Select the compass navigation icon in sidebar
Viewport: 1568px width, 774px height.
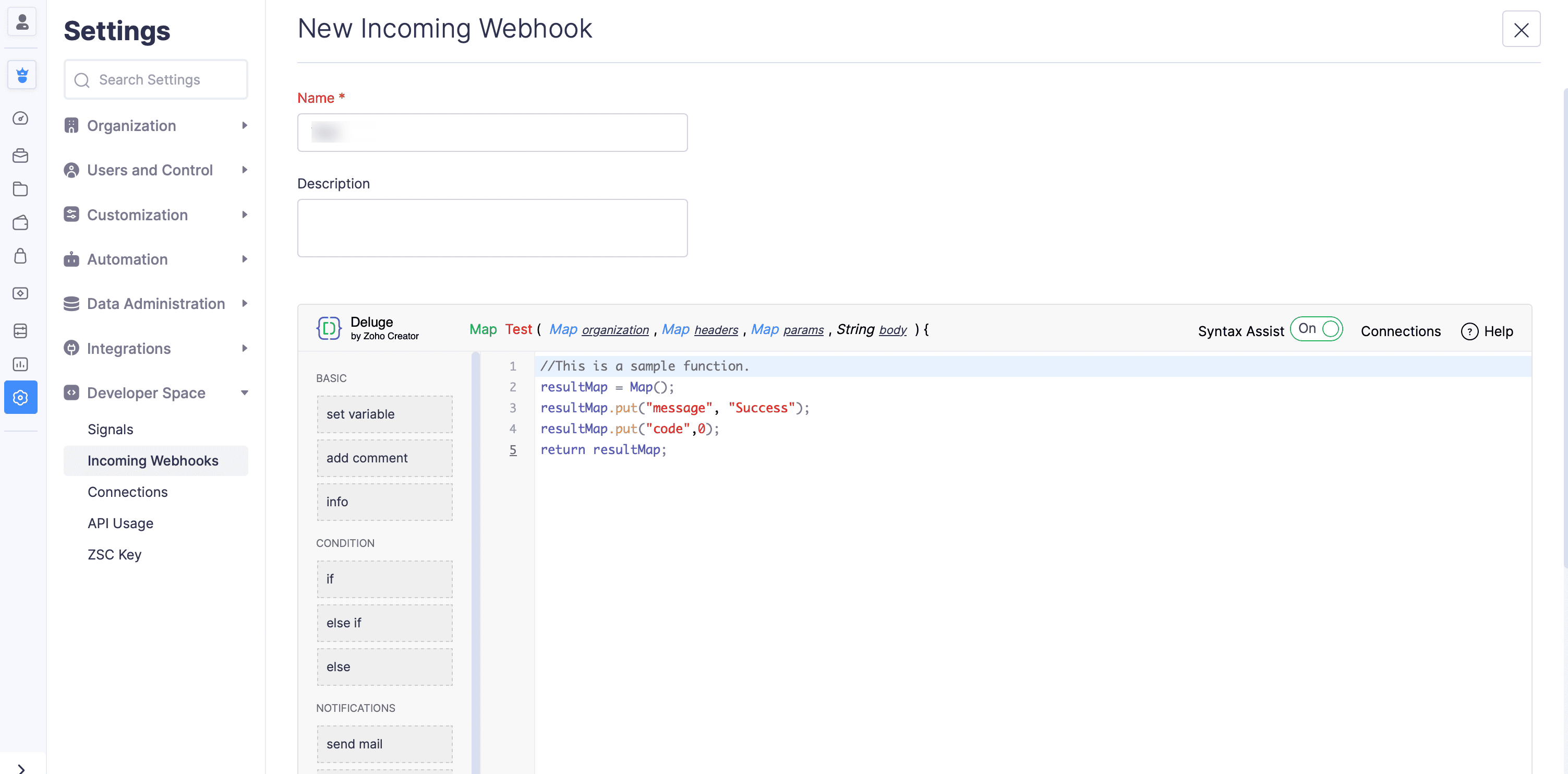tap(21, 118)
